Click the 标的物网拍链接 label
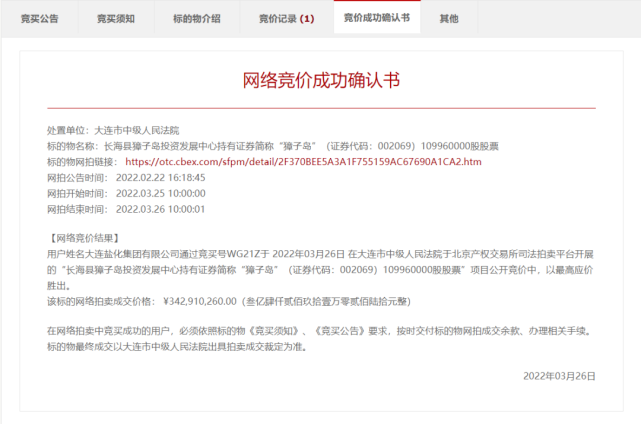Viewport: 641px width, 424px height. [x=82, y=162]
